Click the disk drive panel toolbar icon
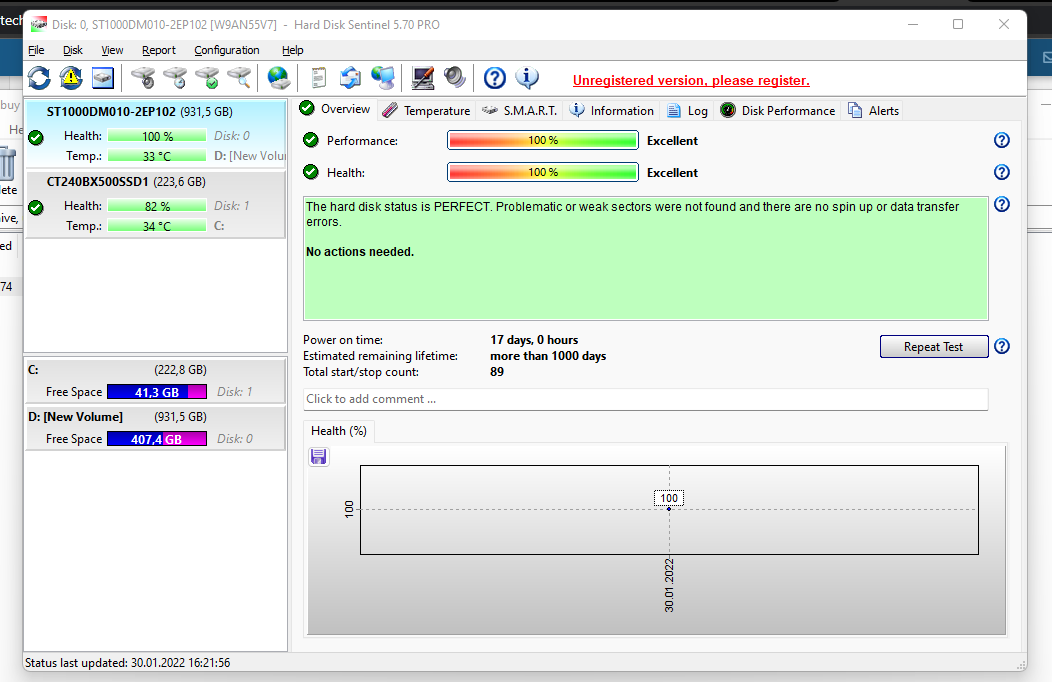Viewport: 1052px width, 682px height. (x=103, y=78)
